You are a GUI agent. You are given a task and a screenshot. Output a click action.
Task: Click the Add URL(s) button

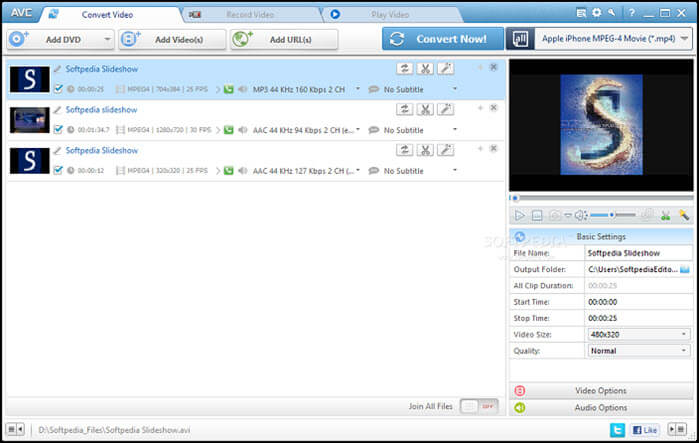284,39
